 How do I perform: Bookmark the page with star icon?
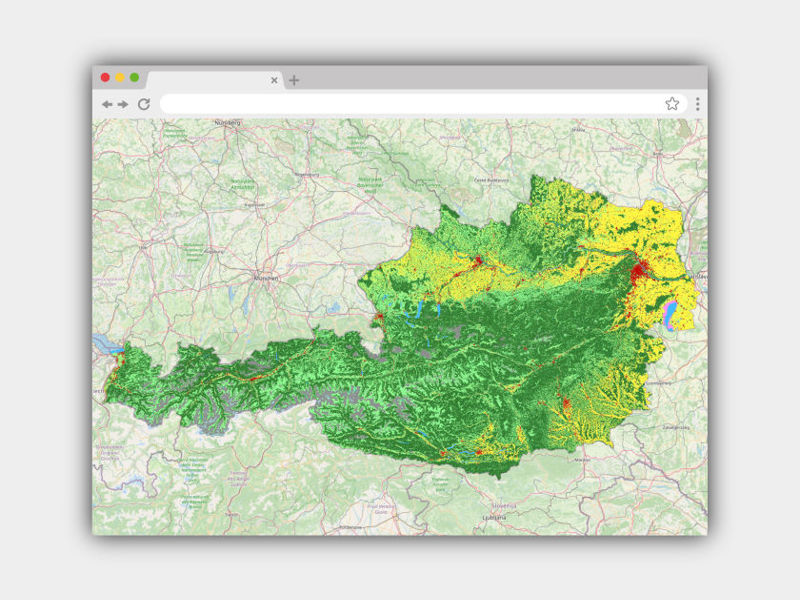672,104
